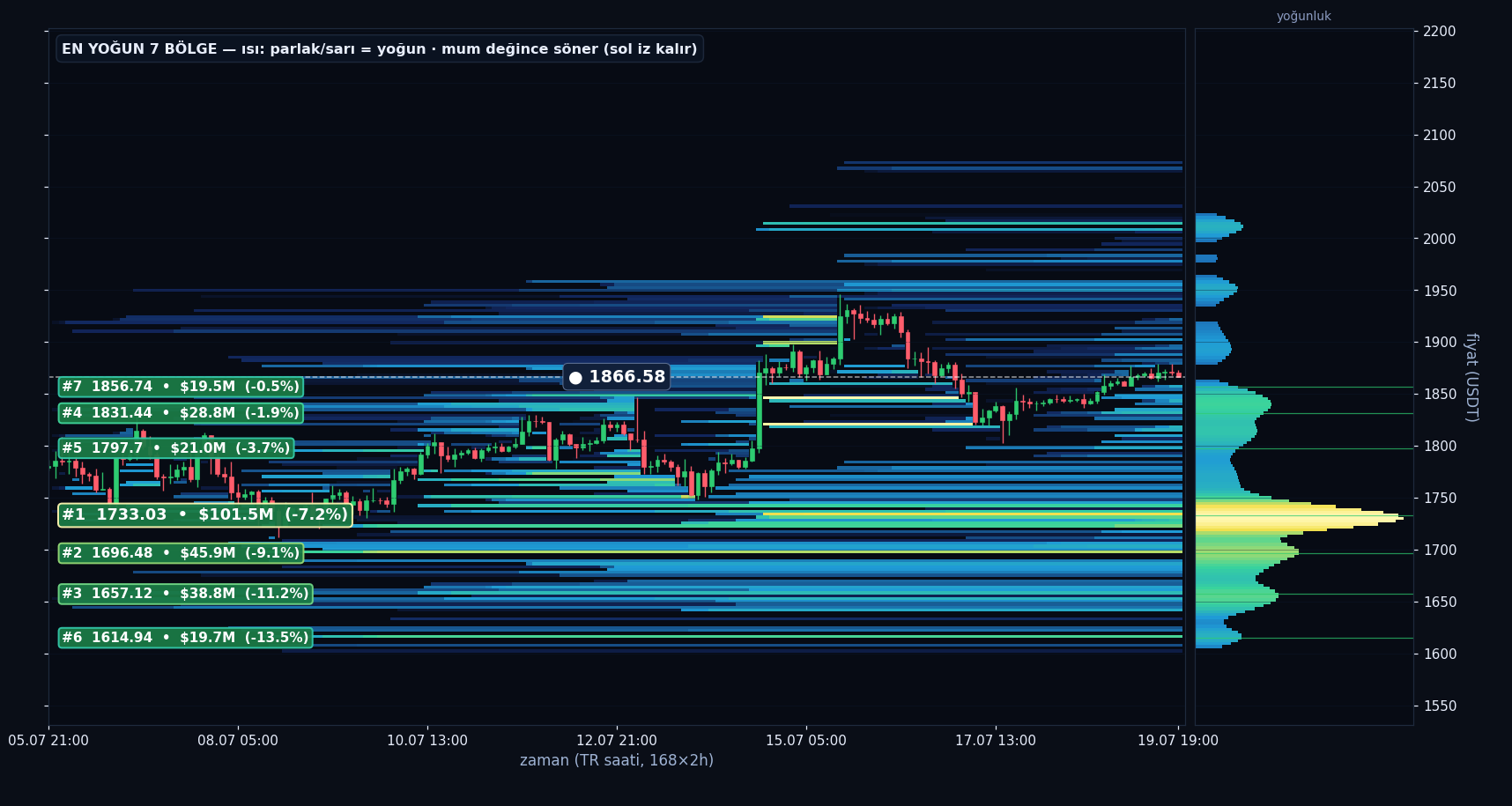Click the 1866.58 current price marker
1512x806 pixels.
tap(617, 377)
